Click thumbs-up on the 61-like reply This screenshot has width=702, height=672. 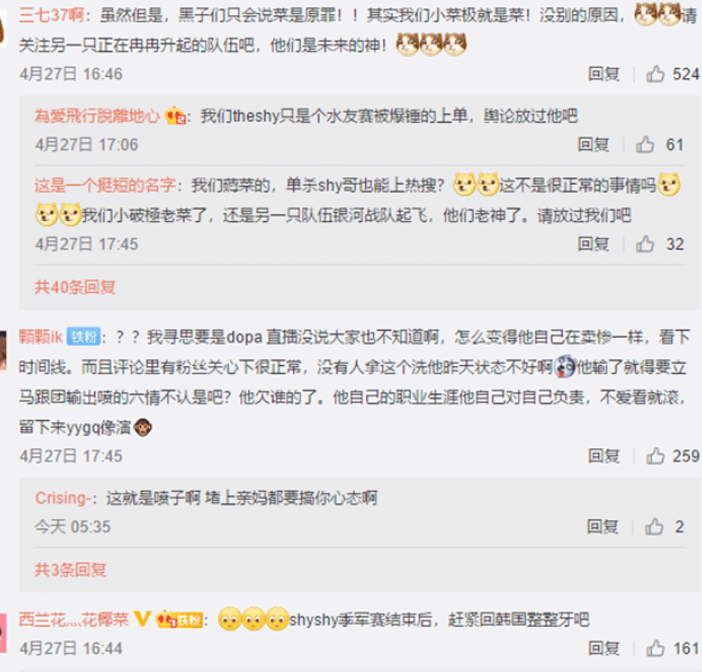point(645,144)
